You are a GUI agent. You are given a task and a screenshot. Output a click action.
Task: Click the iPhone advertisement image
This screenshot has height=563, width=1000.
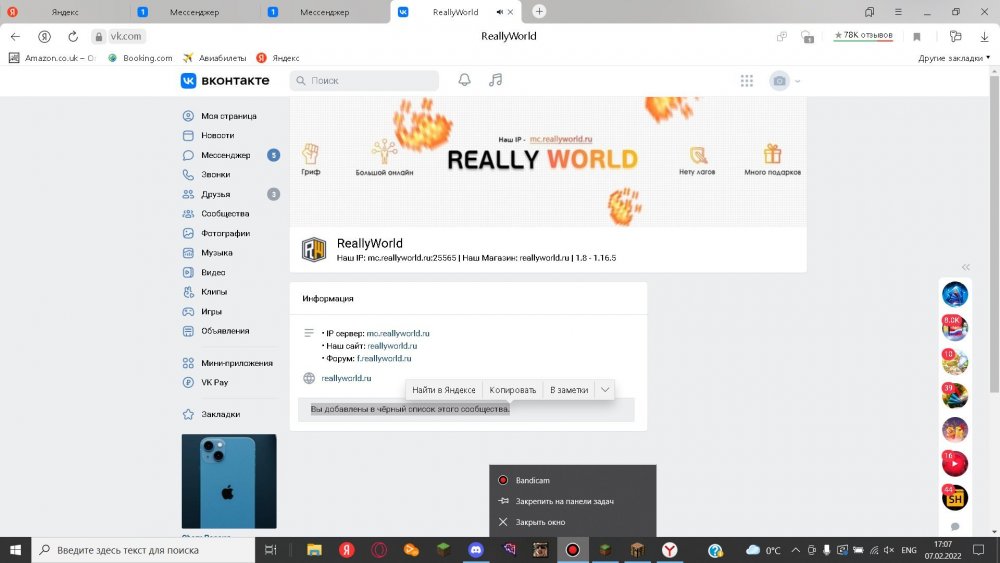click(229, 481)
